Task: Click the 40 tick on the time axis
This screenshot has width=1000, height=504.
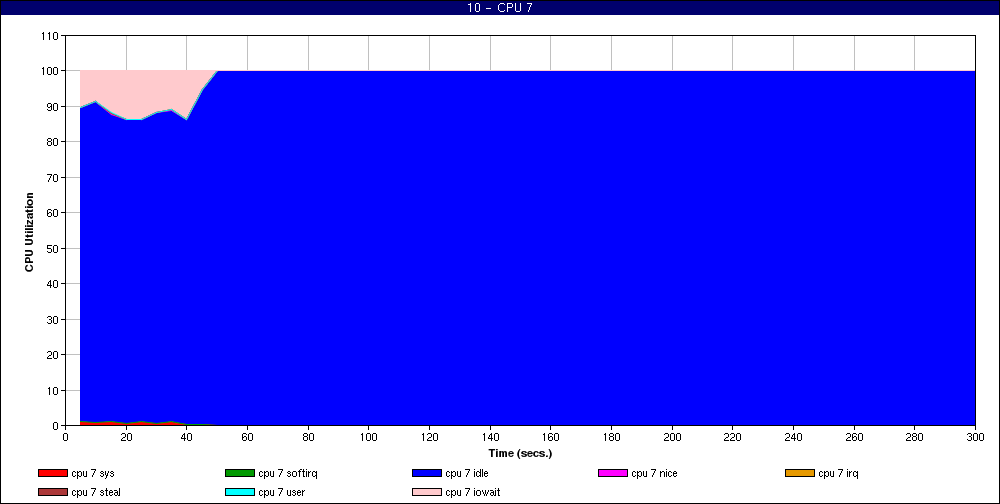Action: [187, 437]
